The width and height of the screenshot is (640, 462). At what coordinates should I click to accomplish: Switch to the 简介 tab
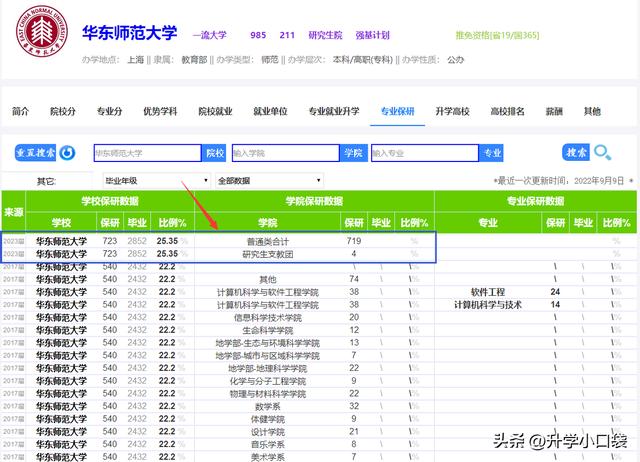[20, 111]
